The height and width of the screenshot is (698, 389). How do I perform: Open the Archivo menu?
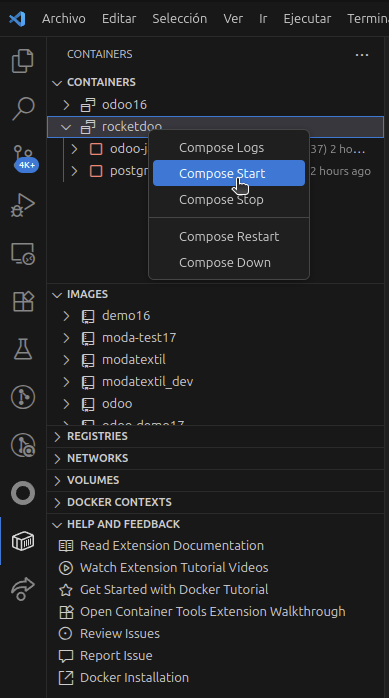[x=64, y=18]
